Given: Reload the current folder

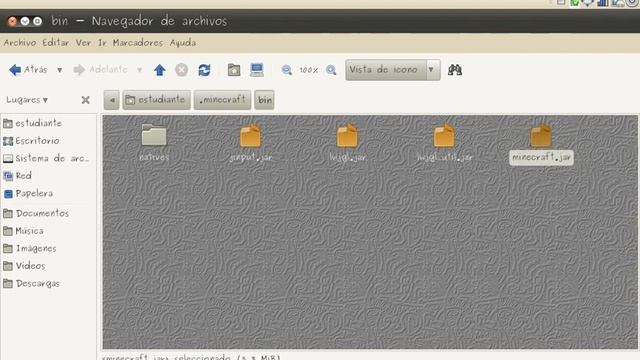Looking at the screenshot, I should point(204,70).
